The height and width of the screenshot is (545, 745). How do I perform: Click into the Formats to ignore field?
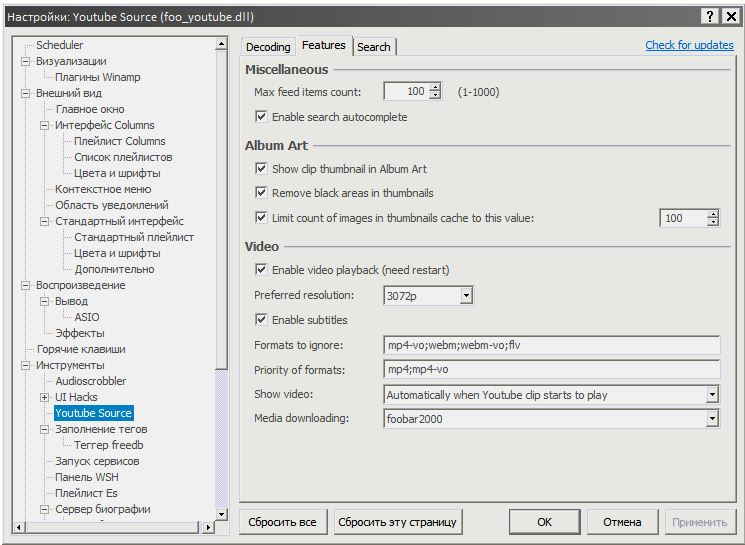551,345
